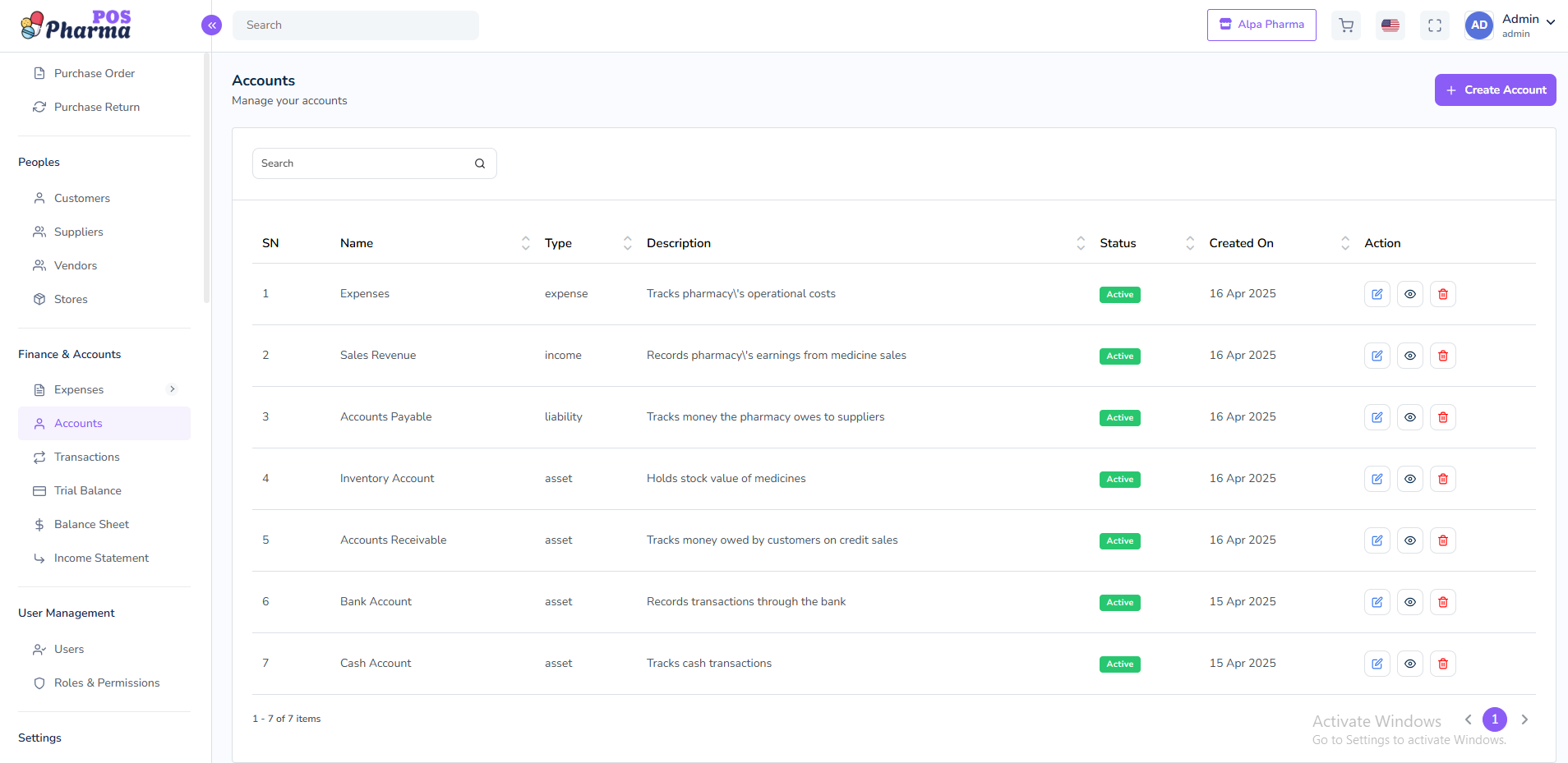View the Inventory Account details
Screen dimensions: 1568x763
point(1409,479)
